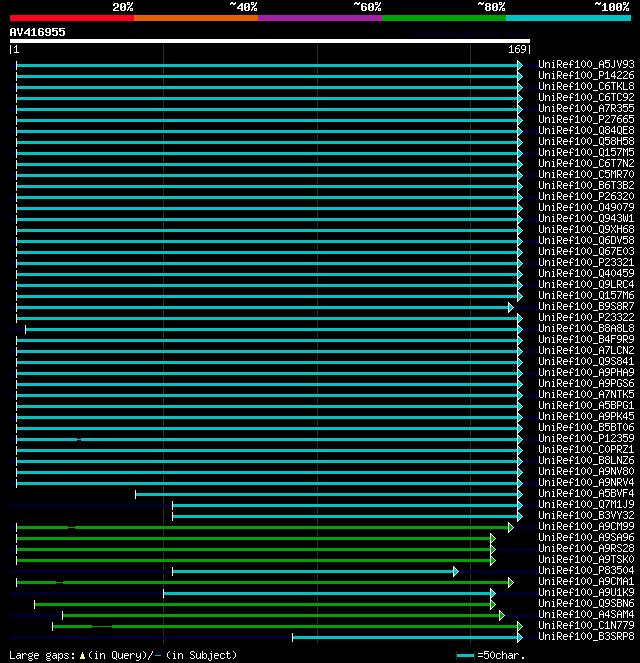Click the UniRef100_Q84QE8 label
The image size is (640, 663).
586,131
